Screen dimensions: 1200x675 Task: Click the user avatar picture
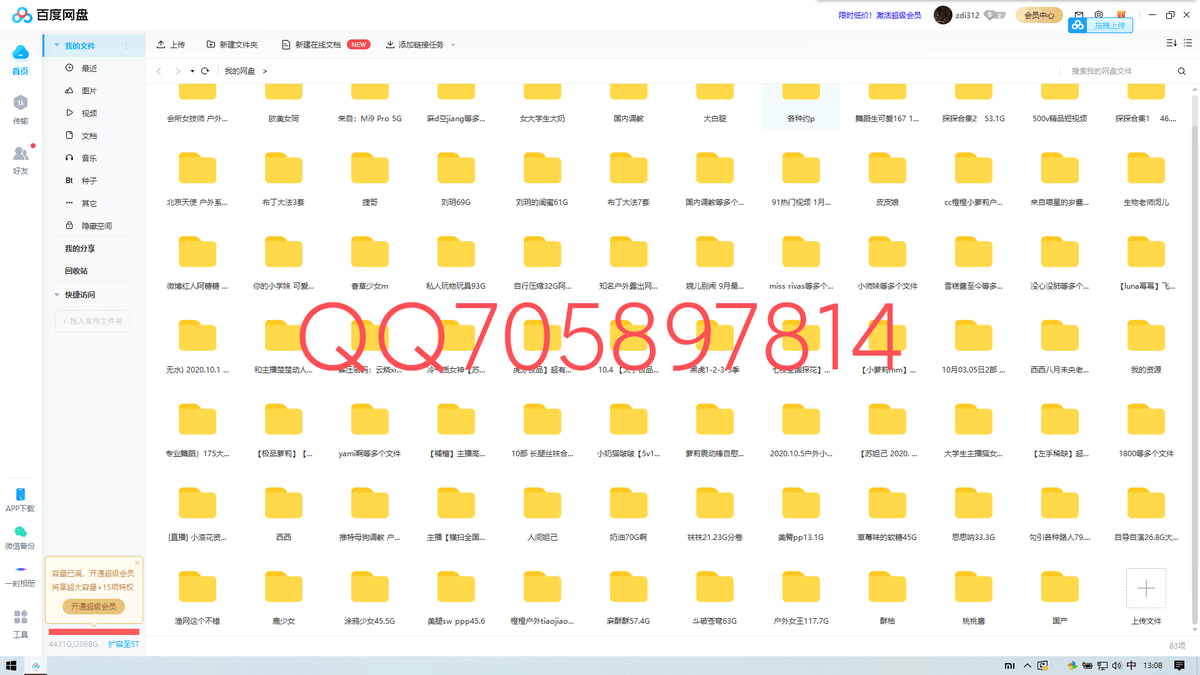click(x=943, y=15)
